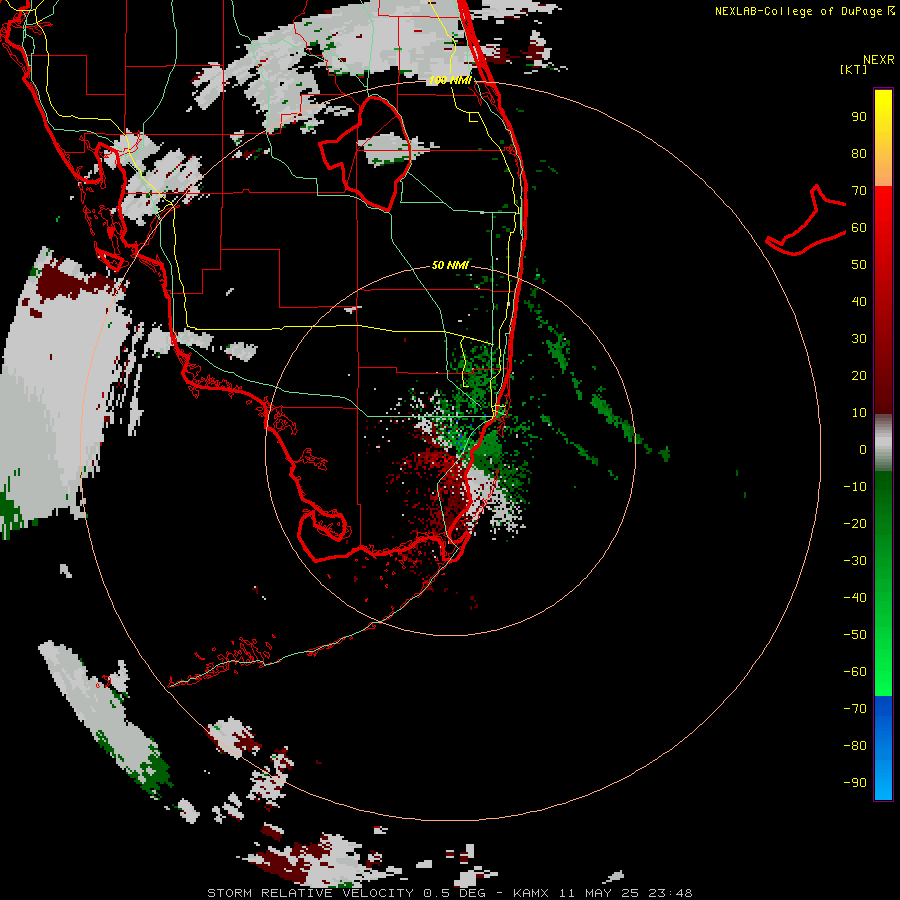The image size is (900, 900).
Task: Click the red Lake Okeechobee outline
Action: pyautogui.click(x=366, y=154)
